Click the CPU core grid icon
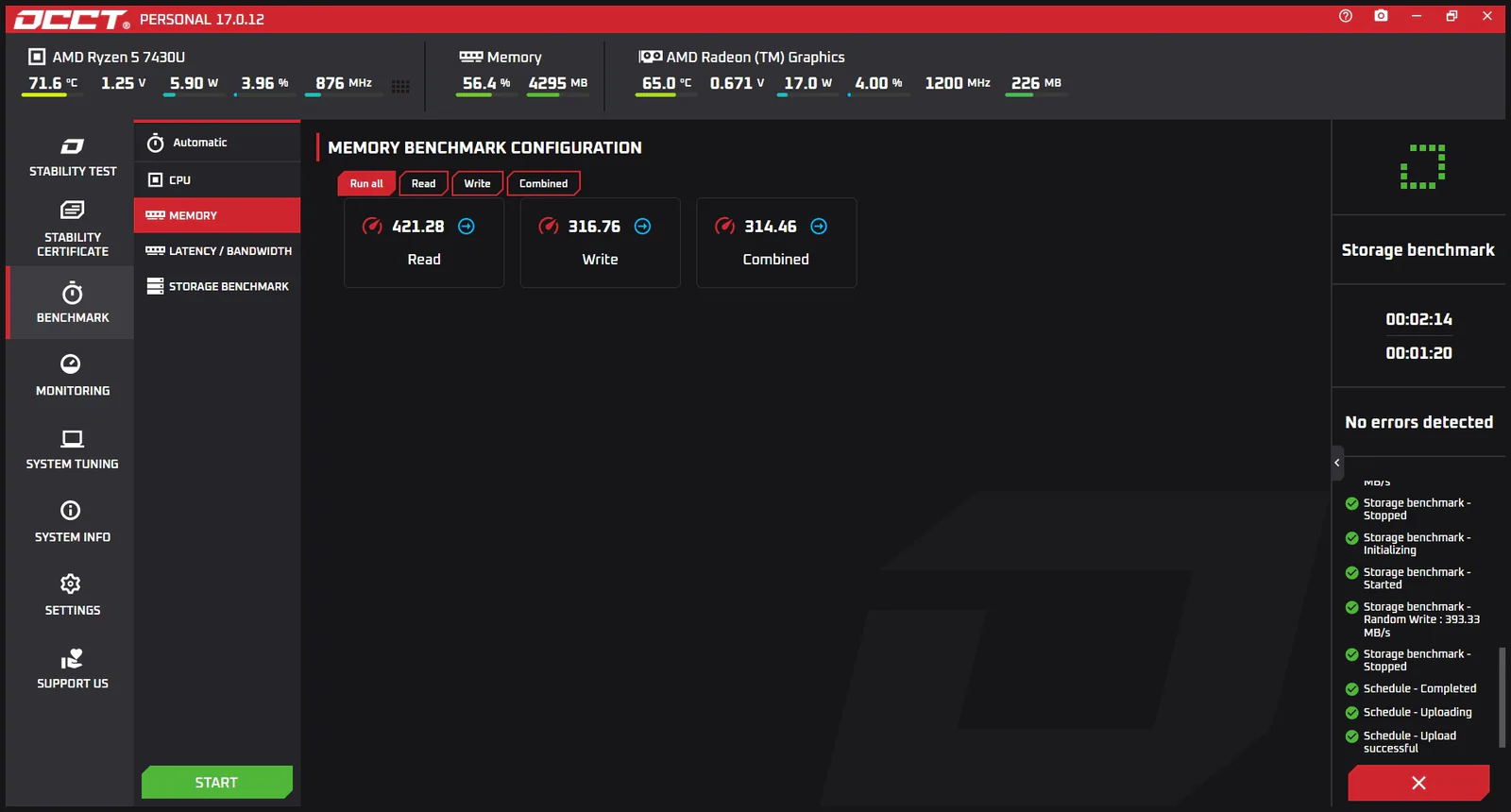 [x=400, y=86]
